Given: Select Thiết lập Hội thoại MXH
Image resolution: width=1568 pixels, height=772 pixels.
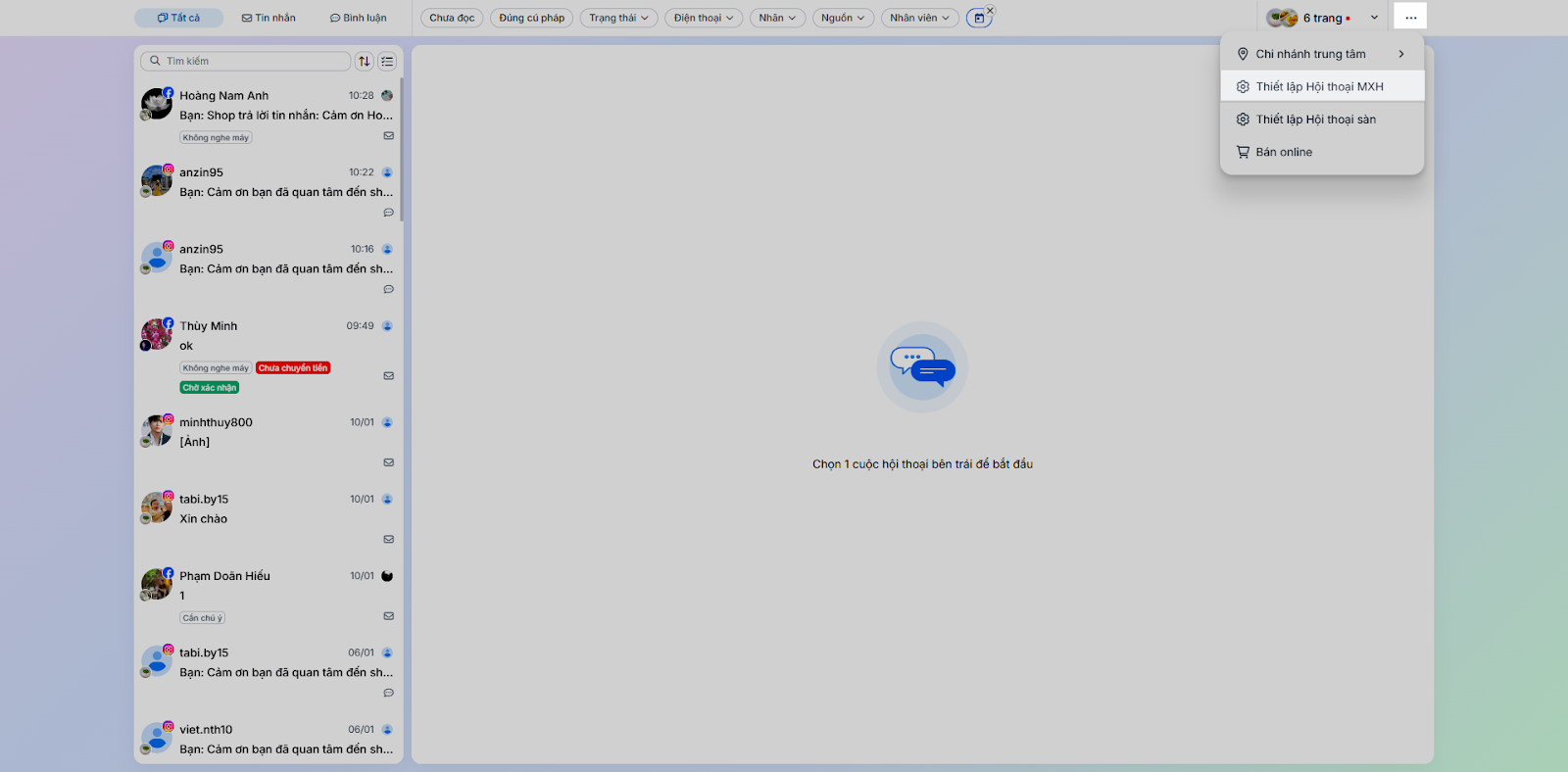Looking at the screenshot, I should pyautogui.click(x=1322, y=86).
